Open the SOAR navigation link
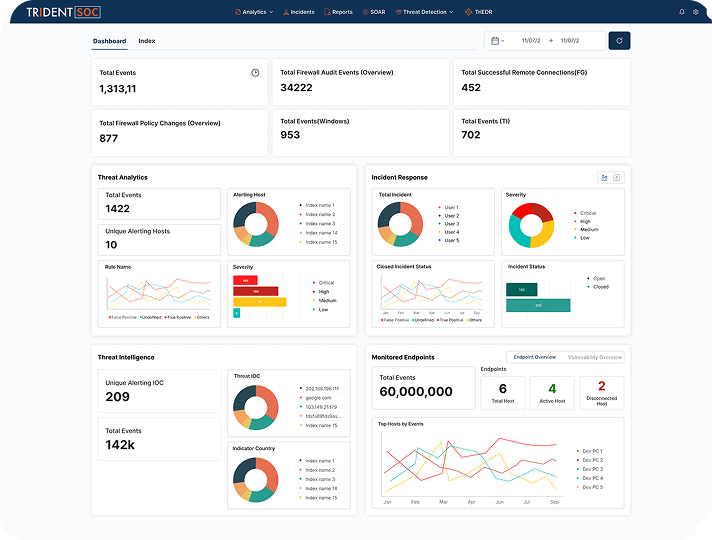712x540 pixels. [375, 12]
